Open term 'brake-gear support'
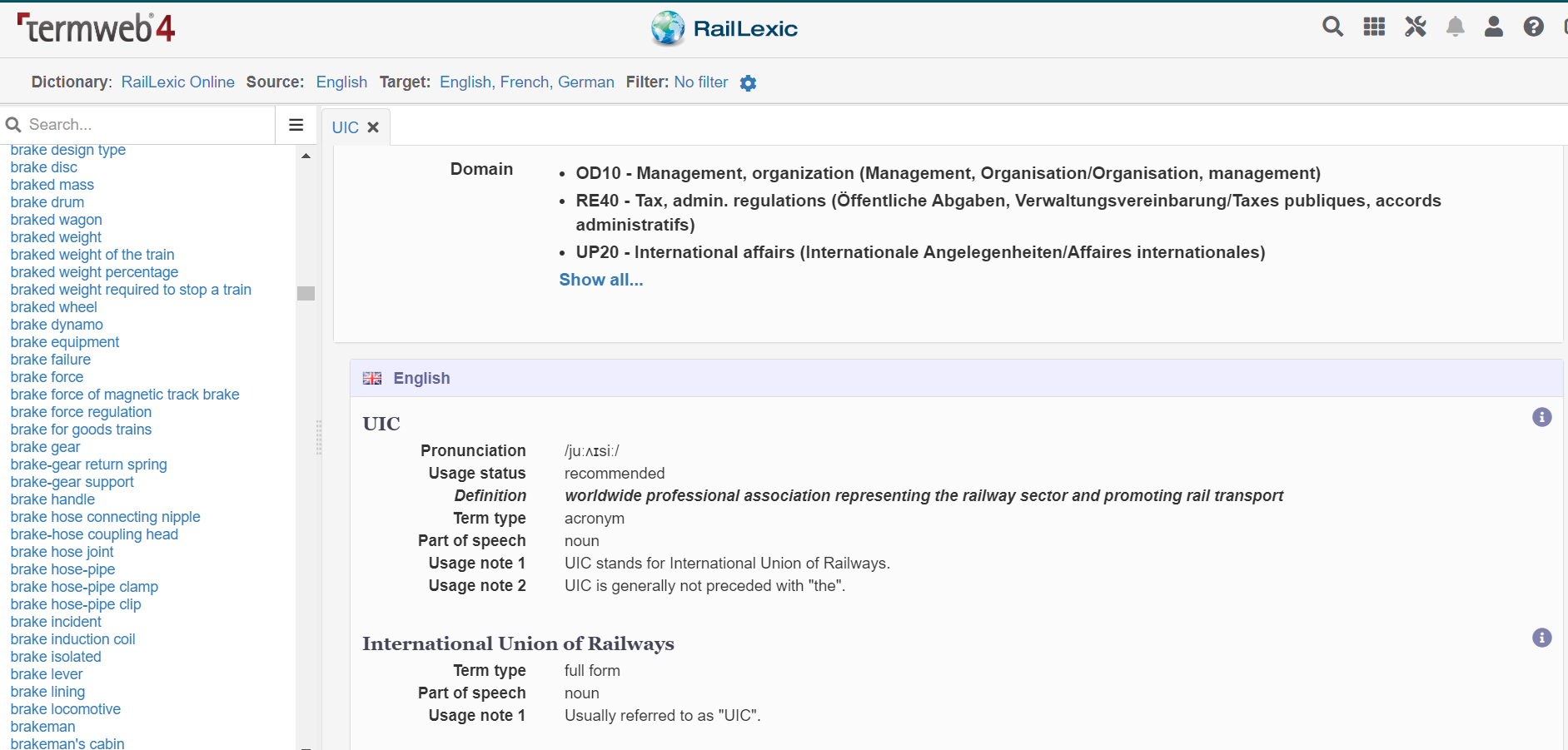1568x750 pixels. (72, 482)
